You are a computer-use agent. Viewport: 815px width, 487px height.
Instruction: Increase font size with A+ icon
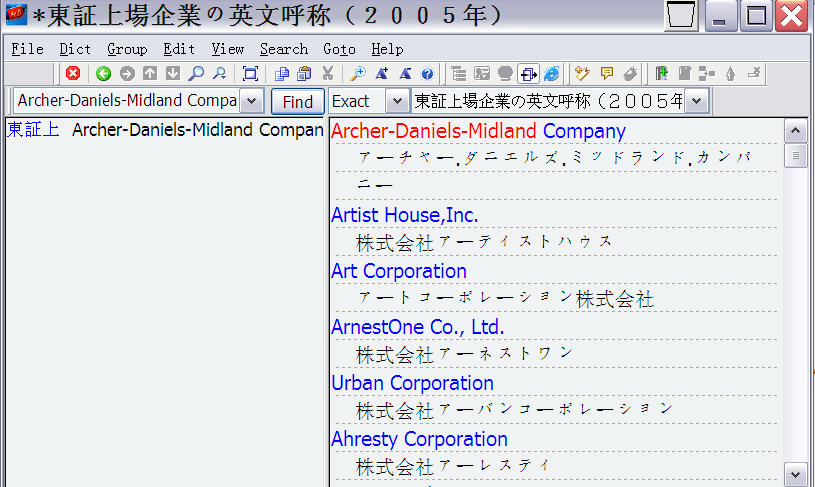(382, 73)
